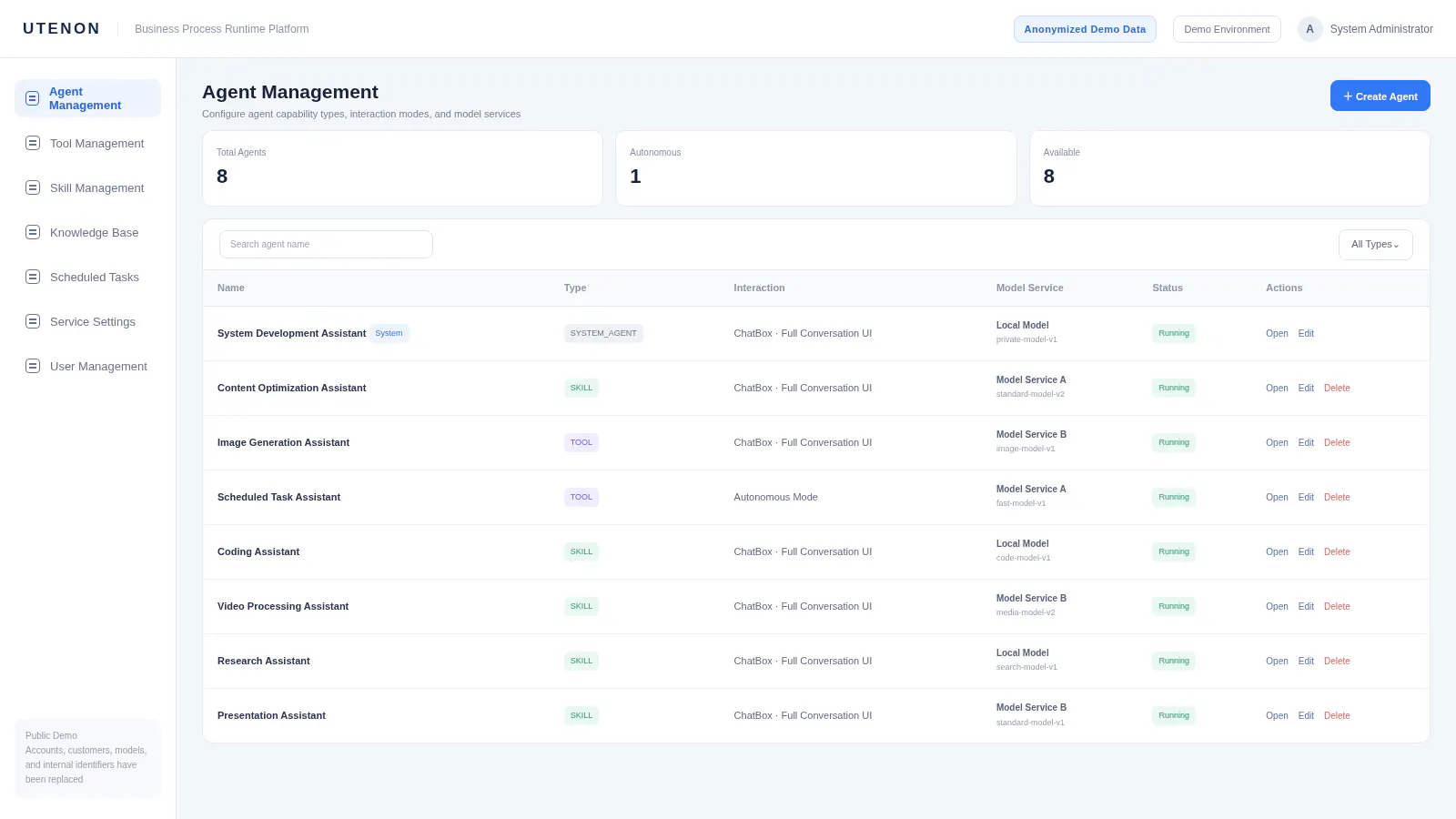Click the Model Service column header

click(x=1029, y=288)
